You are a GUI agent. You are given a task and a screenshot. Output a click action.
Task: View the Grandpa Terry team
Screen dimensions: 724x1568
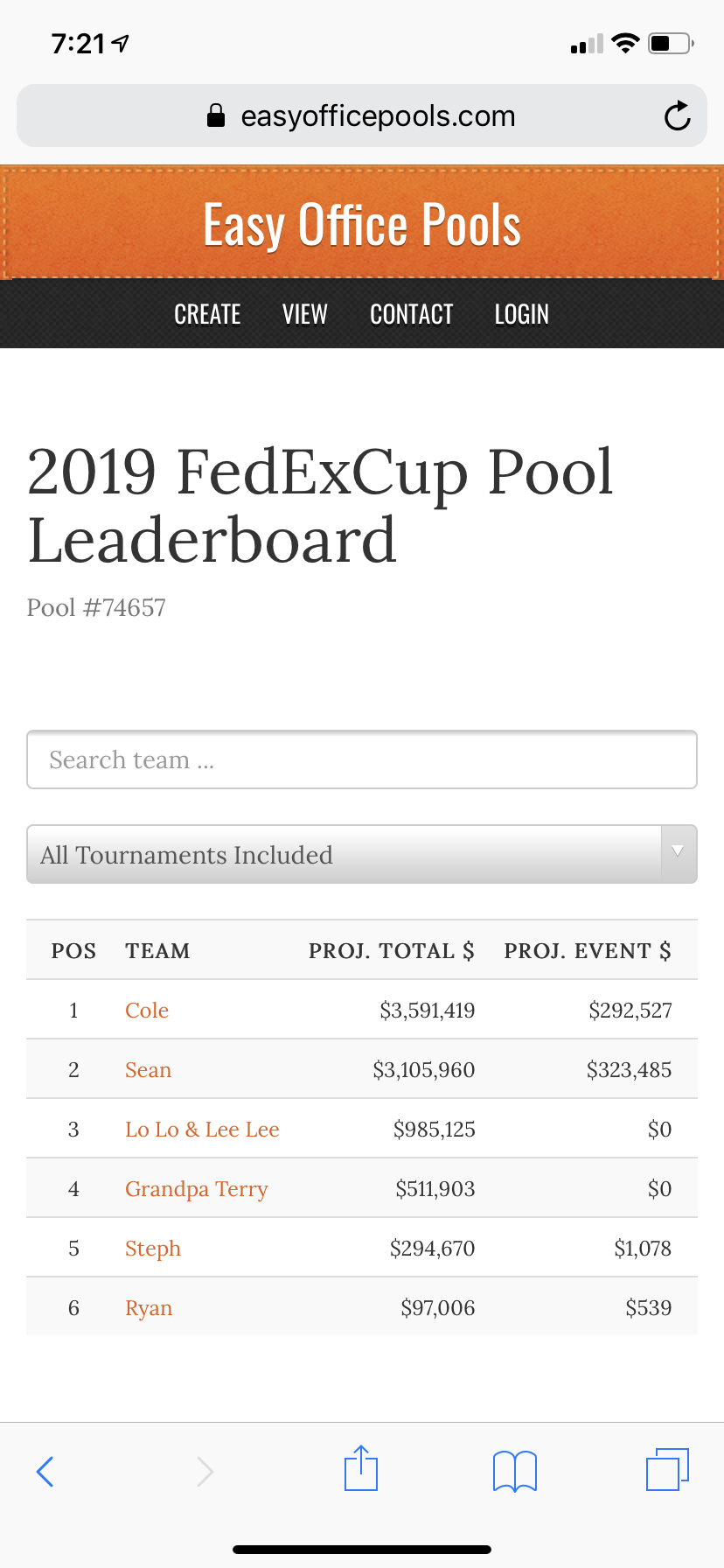pos(196,1188)
